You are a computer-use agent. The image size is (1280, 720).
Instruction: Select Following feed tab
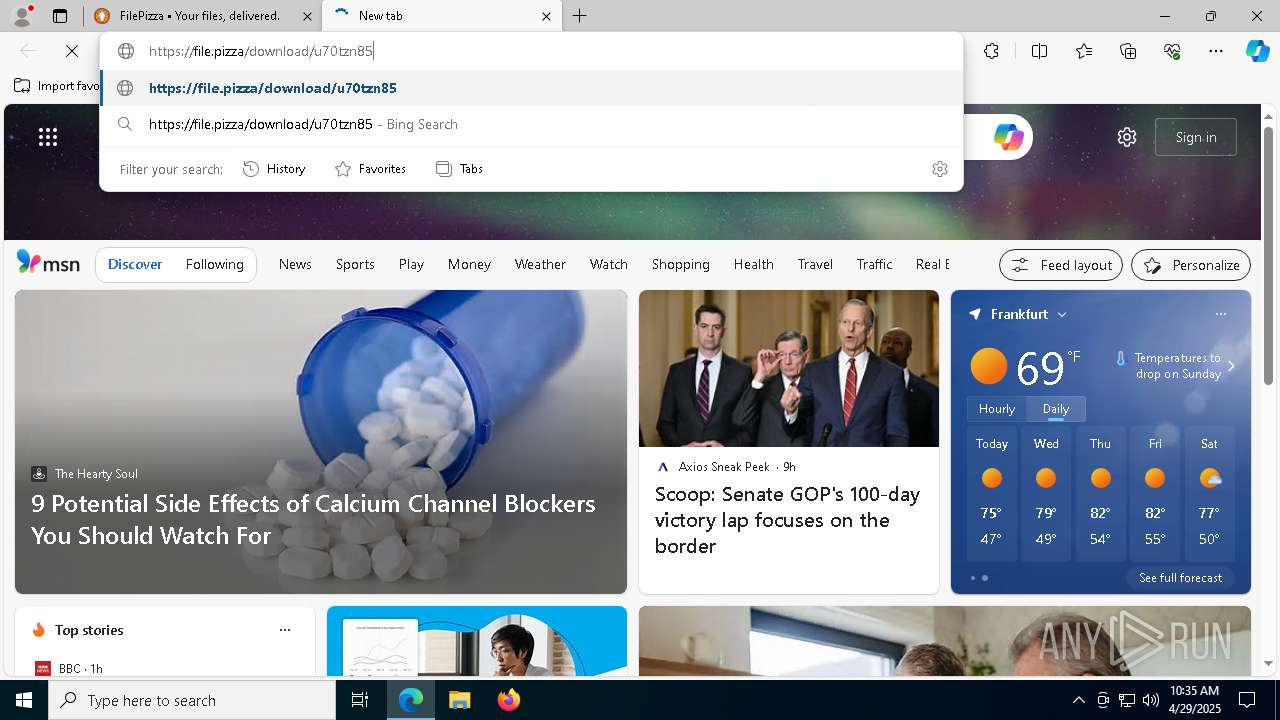click(214, 264)
